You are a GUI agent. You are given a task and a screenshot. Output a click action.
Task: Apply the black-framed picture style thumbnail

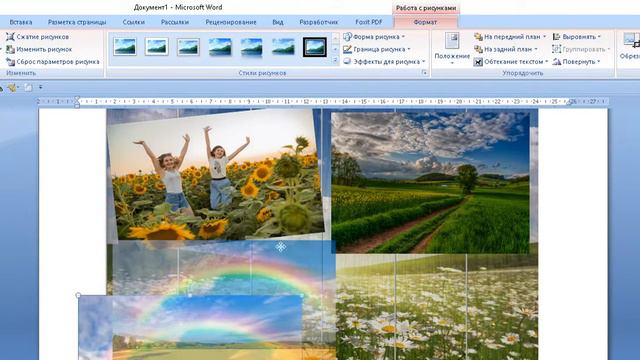pyautogui.click(x=315, y=47)
